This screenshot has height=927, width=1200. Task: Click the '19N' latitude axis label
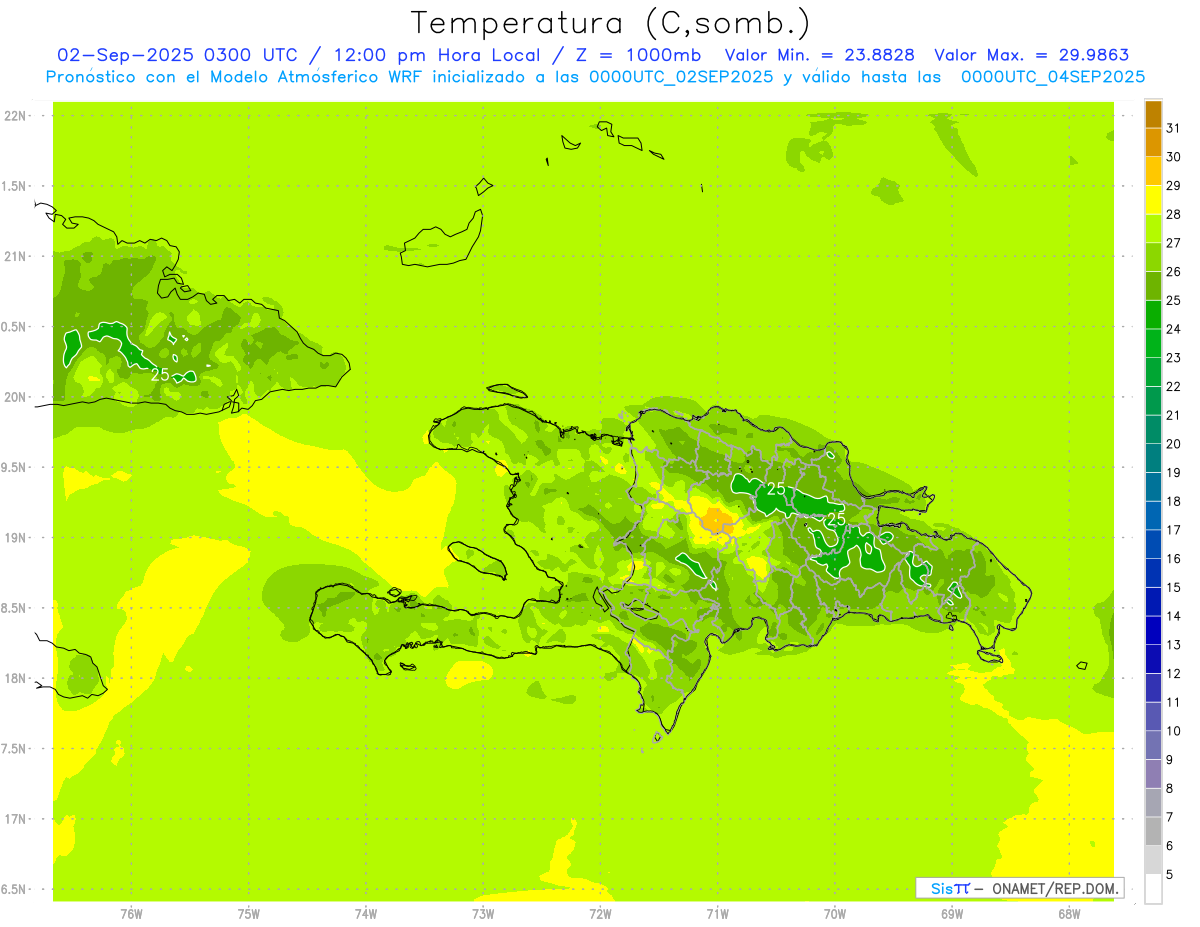pyautogui.click(x=15, y=538)
